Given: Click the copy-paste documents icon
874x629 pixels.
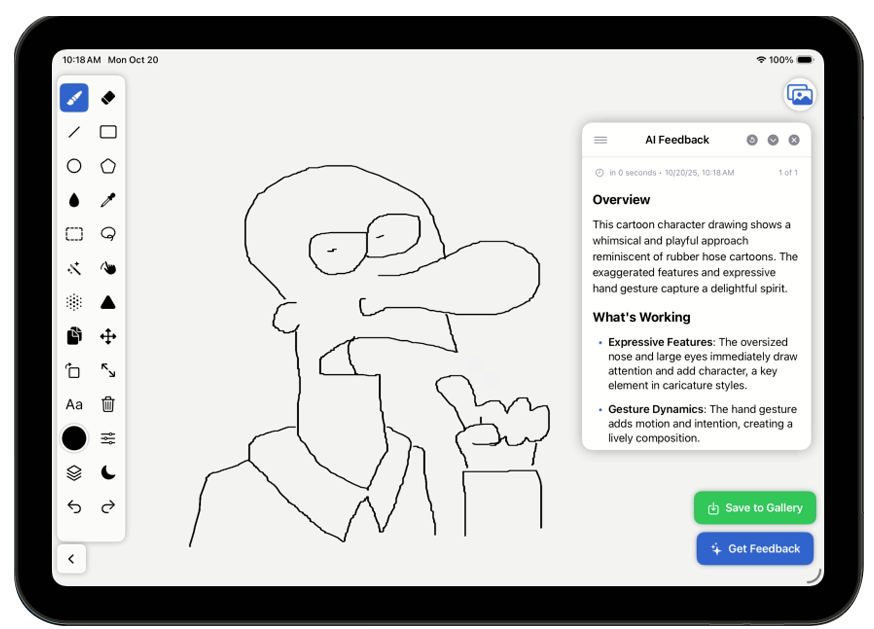Looking at the screenshot, I should 74,336.
